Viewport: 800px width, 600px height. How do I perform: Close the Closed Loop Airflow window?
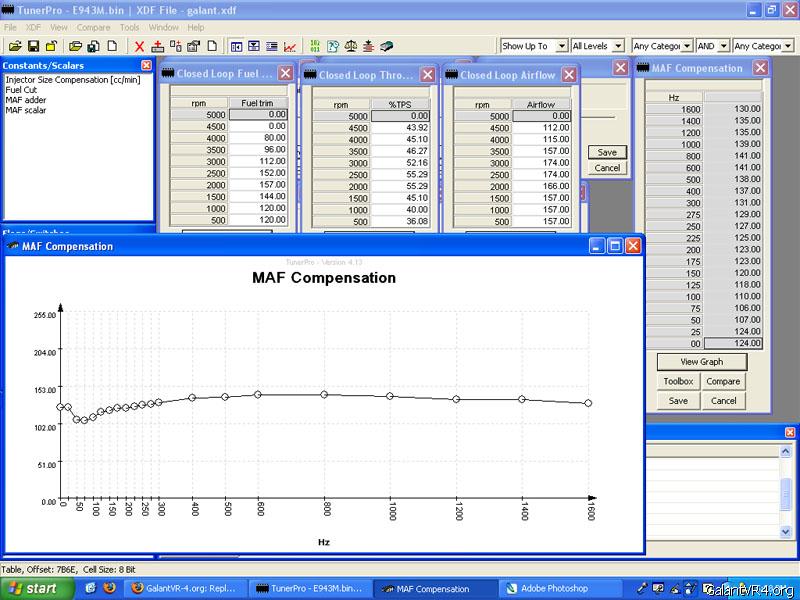[570, 74]
